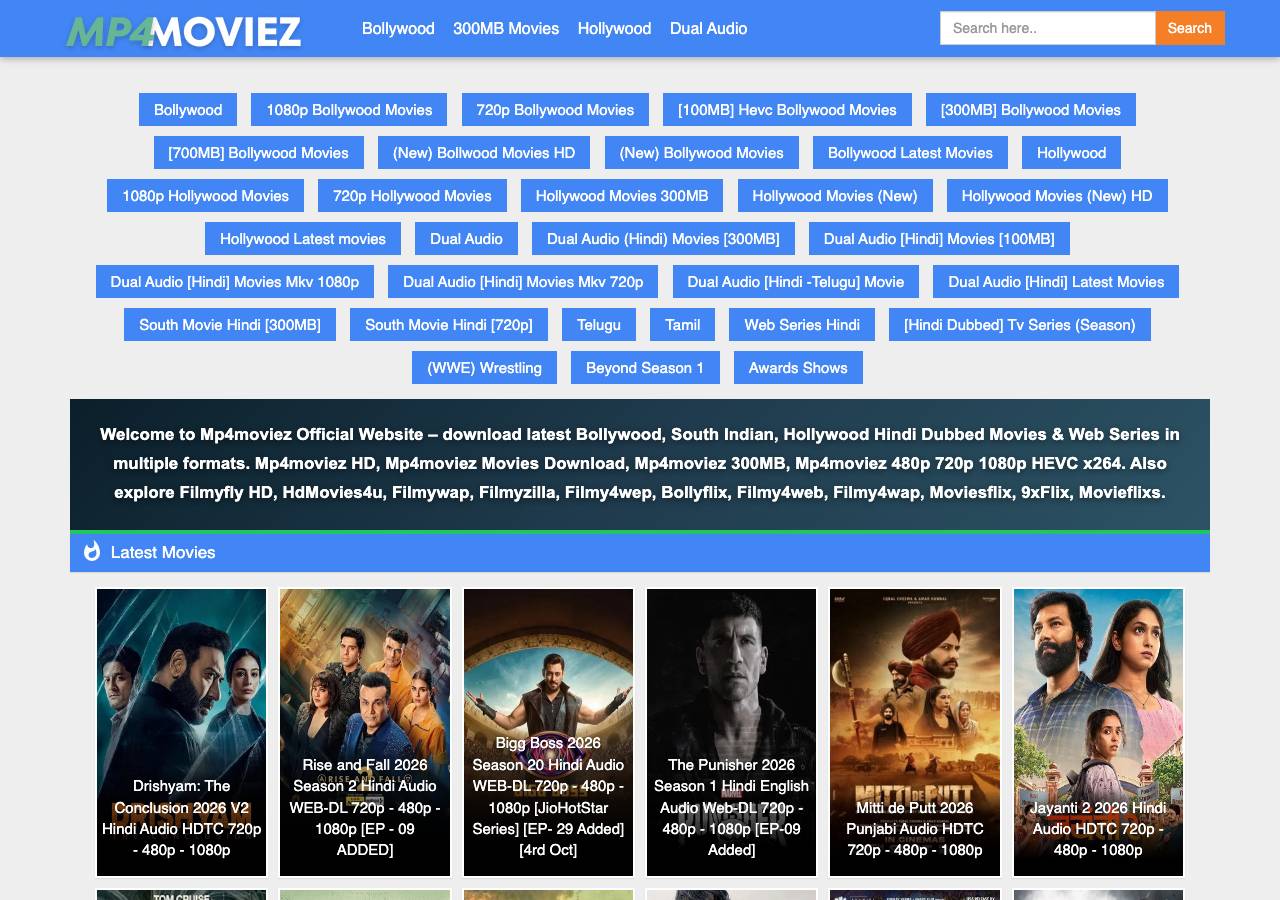1280x900 pixels.
Task: Open the Jayanti 2 2026 movie poster
Action: coord(1098,732)
